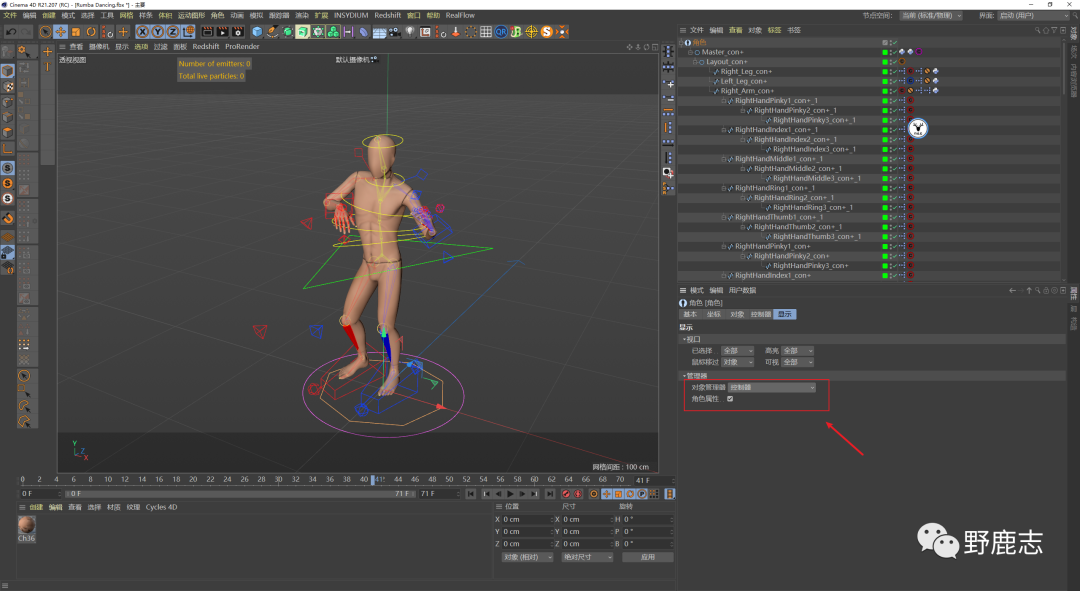Switch to the 控制器 tab
Screen dimensions: 1080x591
(x=761, y=314)
